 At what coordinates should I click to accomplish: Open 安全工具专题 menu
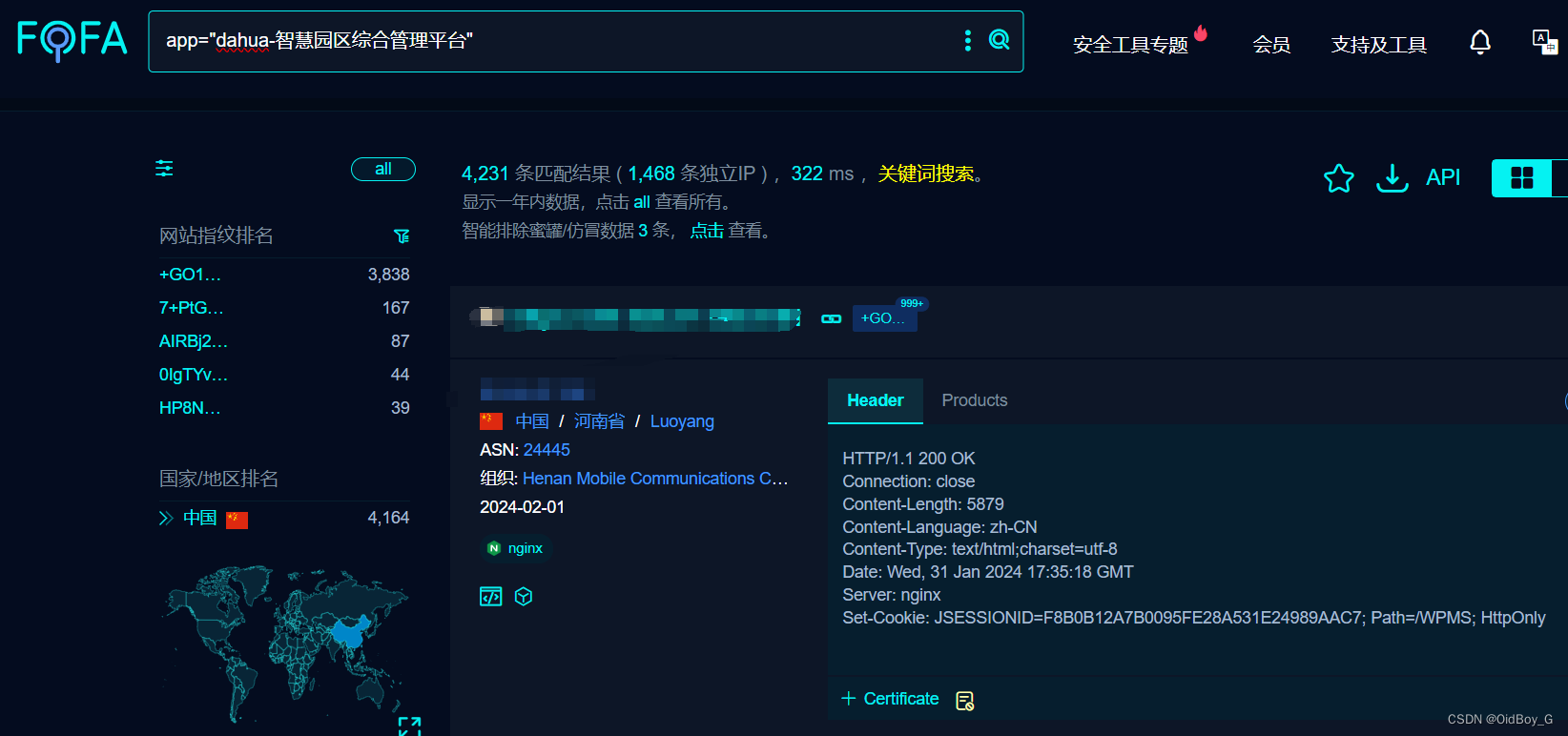point(1130,45)
